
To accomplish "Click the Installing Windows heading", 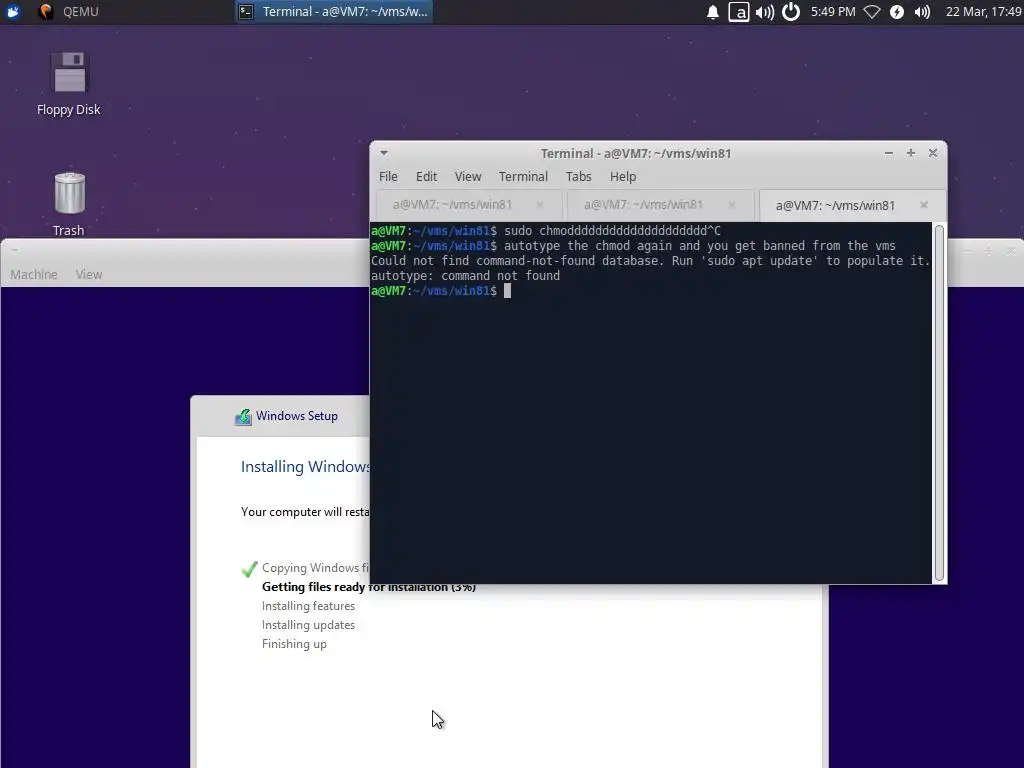I will 305,466.
